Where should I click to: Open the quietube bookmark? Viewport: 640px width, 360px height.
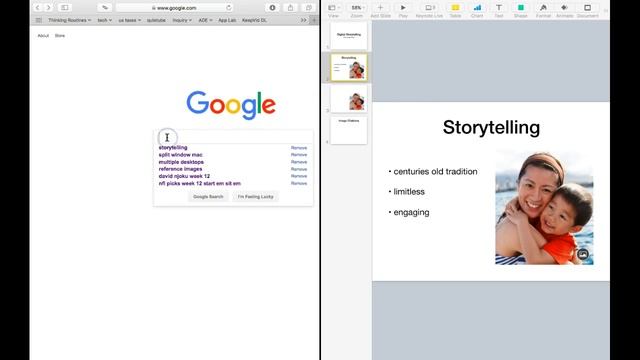[156, 20]
